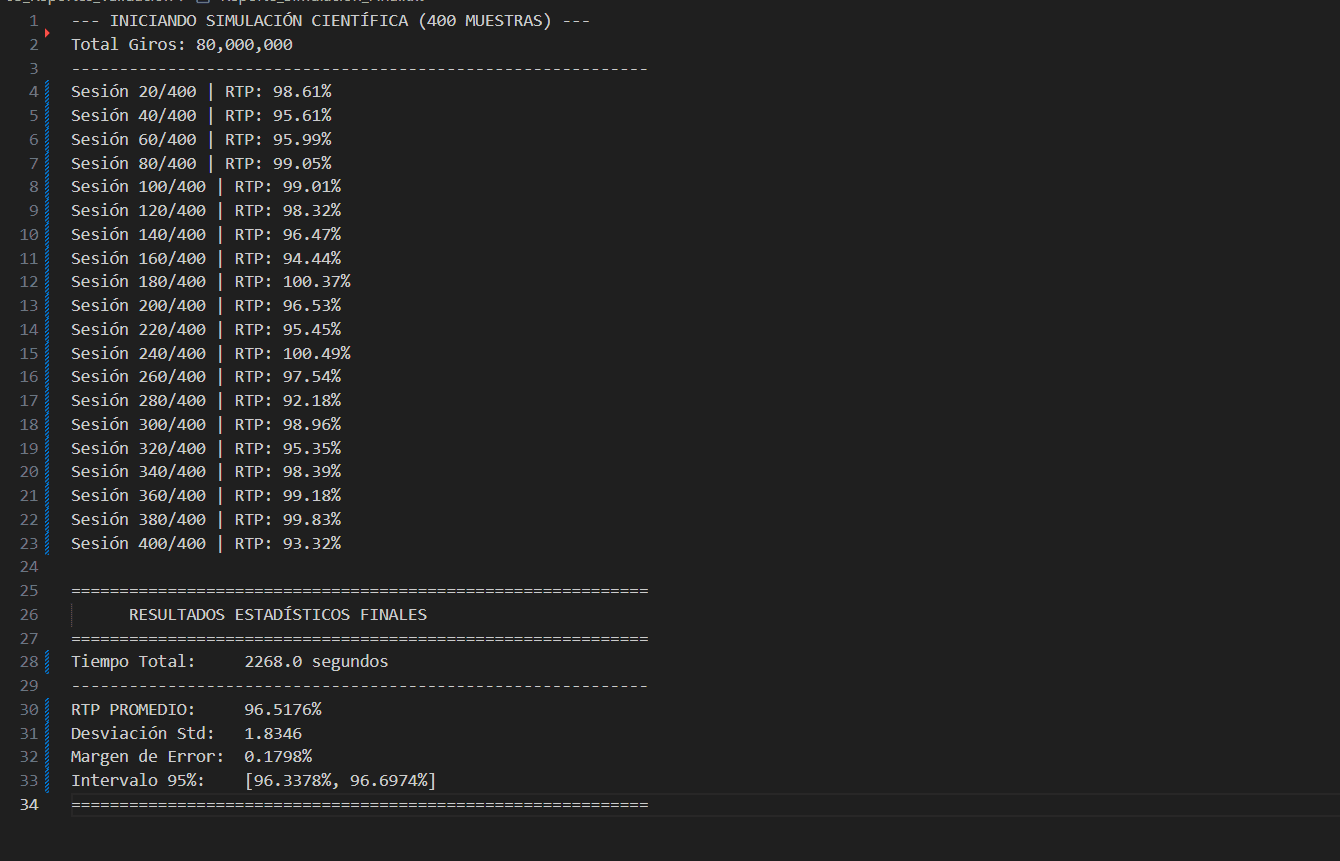Image resolution: width=1340 pixels, height=861 pixels.
Task: Select the average RTP value 96.5176%
Action: pos(283,710)
